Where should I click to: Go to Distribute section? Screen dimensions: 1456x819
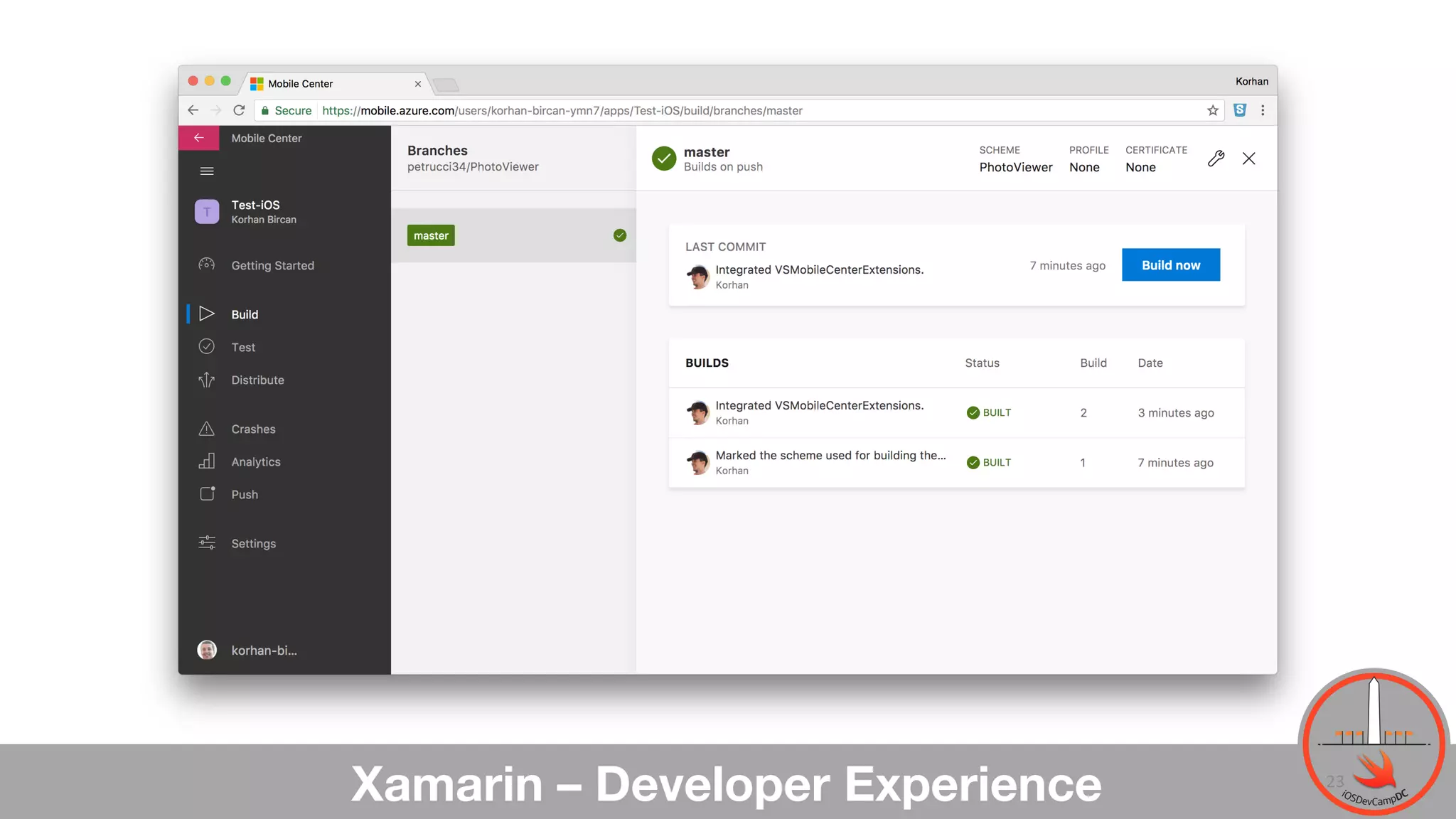click(x=257, y=380)
